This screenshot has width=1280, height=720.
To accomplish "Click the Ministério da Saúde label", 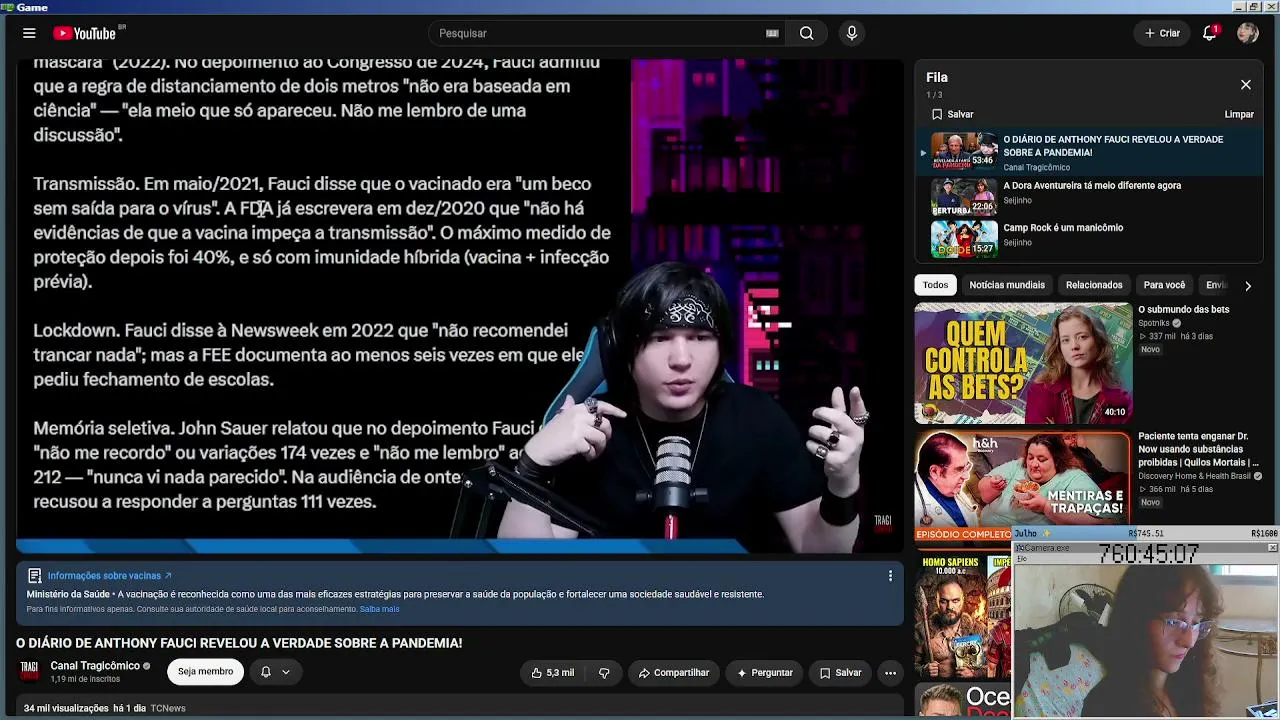I will click(68, 594).
